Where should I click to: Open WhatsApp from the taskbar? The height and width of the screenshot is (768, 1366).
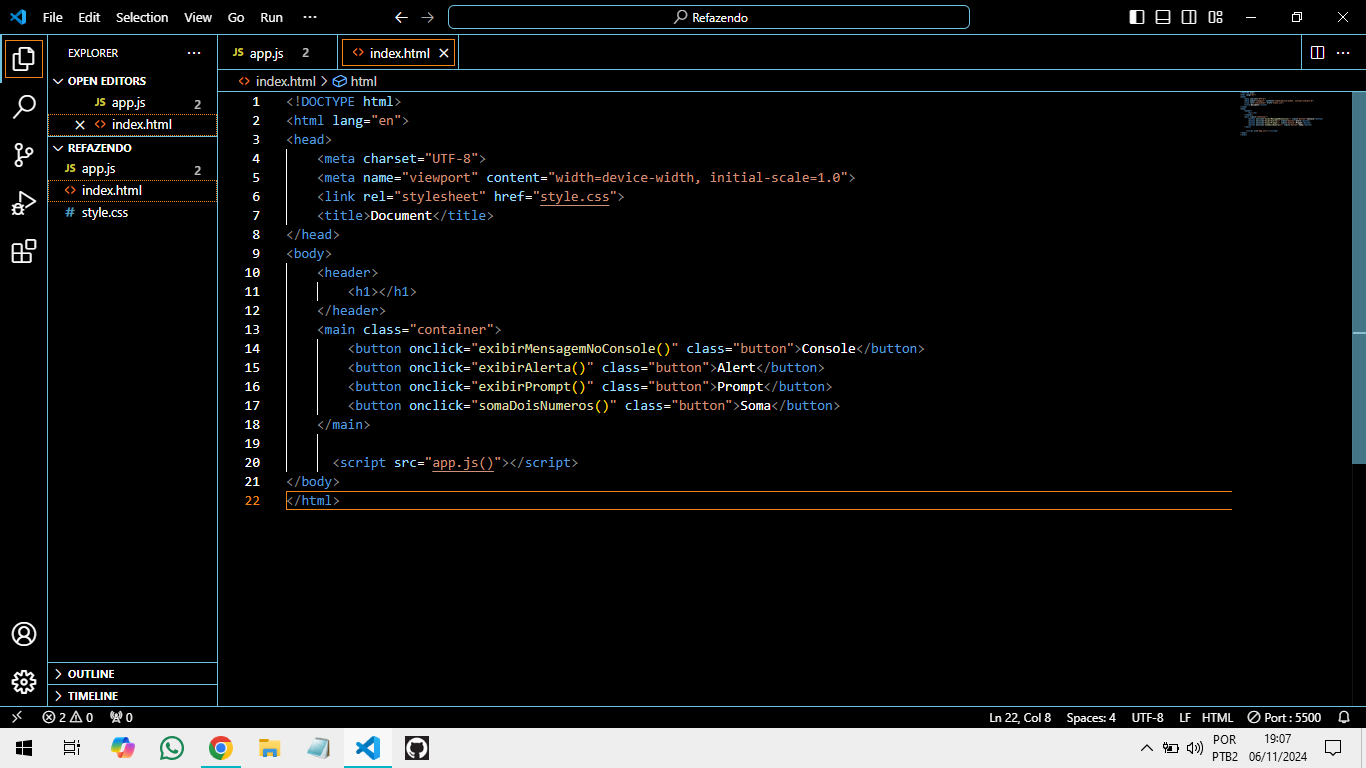click(x=172, y=748)
